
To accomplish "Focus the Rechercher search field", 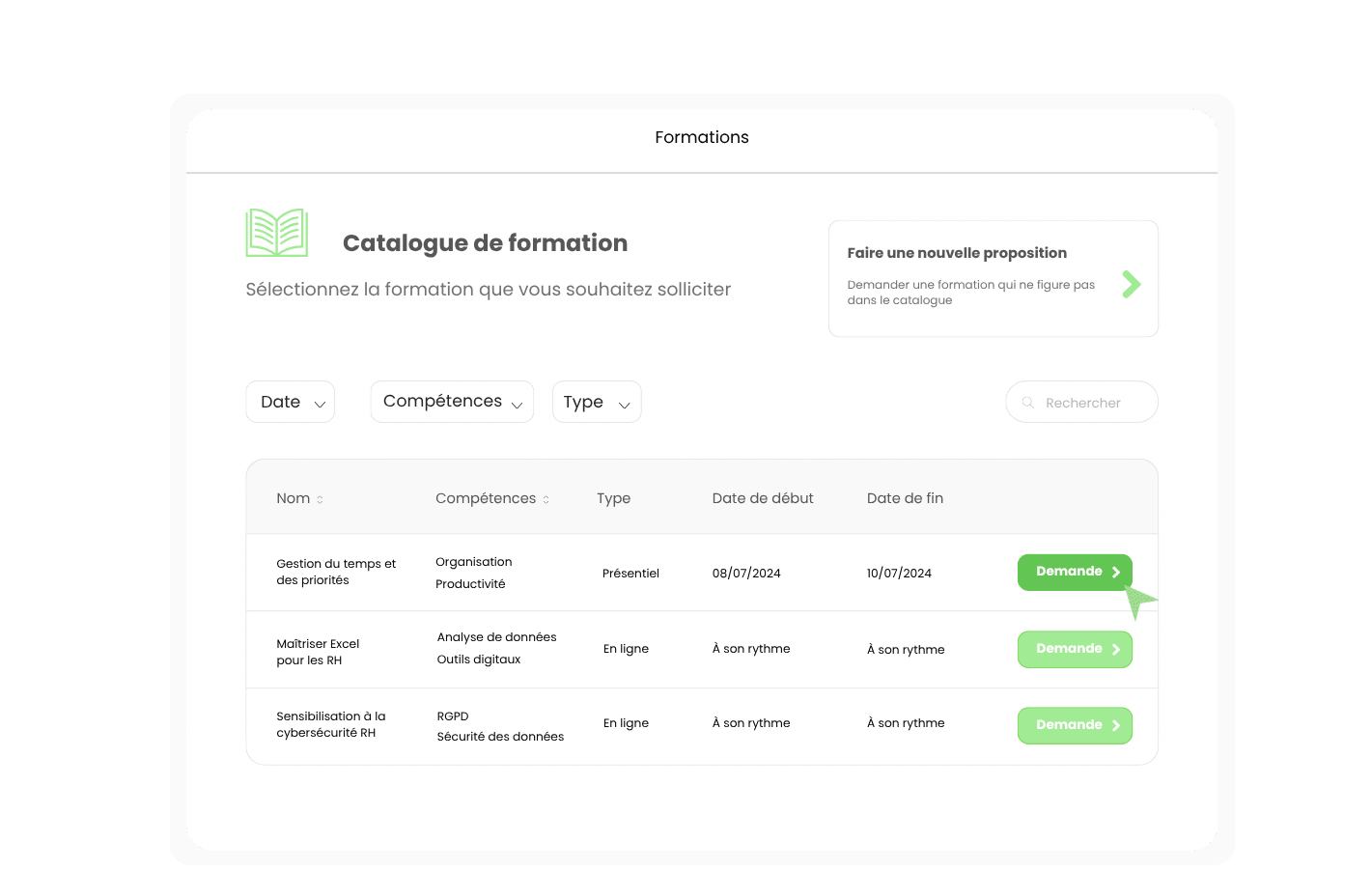I will [x=1091, y=403].
